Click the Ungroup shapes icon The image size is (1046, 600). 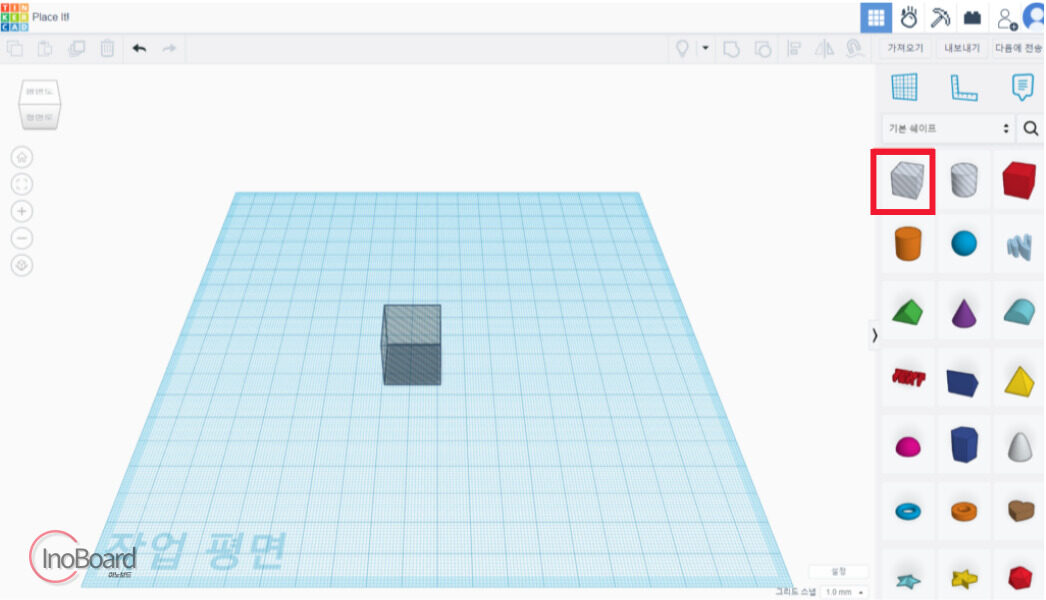[762, 49]
